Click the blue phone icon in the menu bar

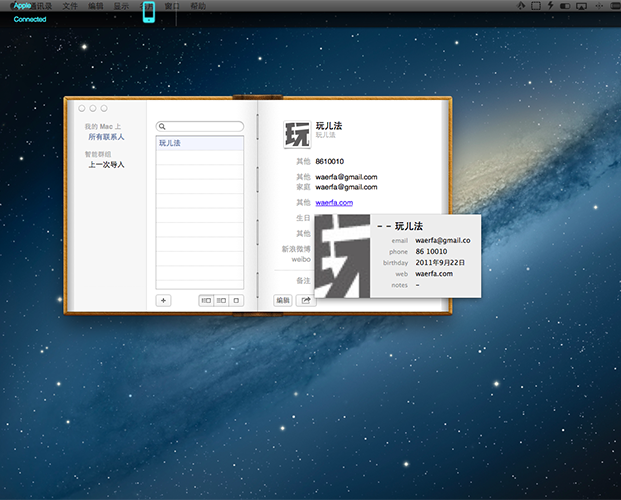click(x=149, y=12)
